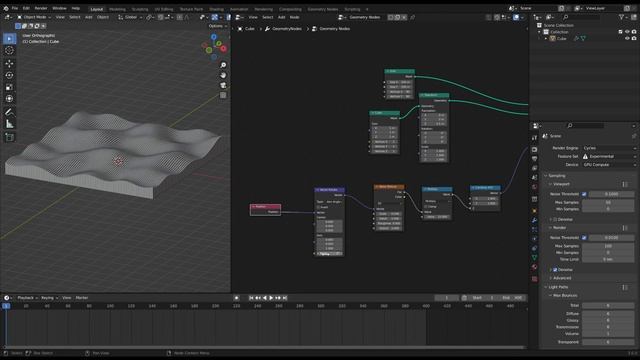Jump to the timeline start frame

(251, 298)
